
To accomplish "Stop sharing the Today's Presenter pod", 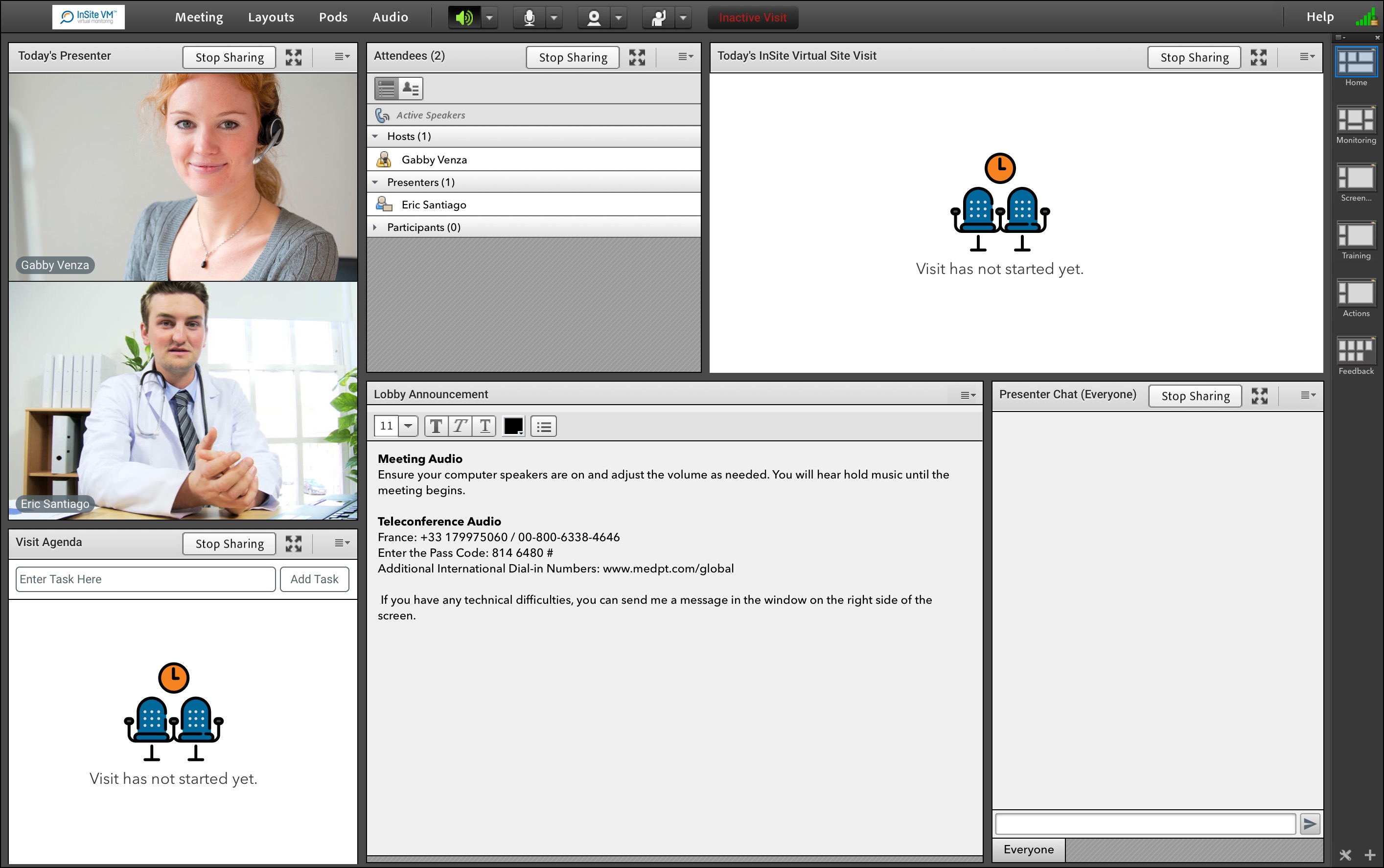I will (x=229, y=57).
